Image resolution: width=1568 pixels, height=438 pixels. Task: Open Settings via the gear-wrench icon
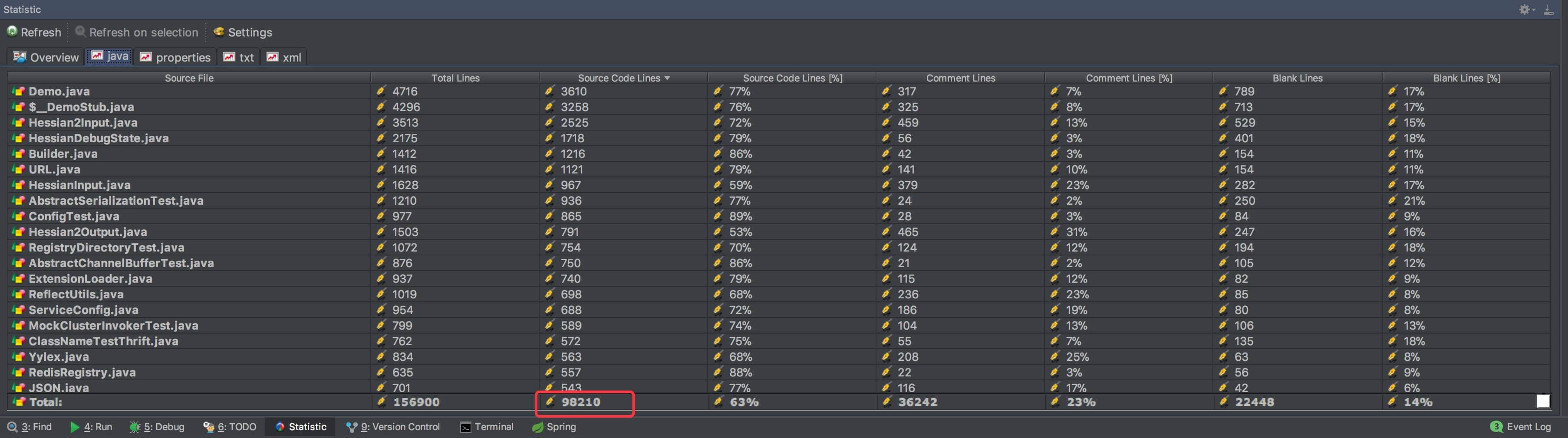pos(218,32)
